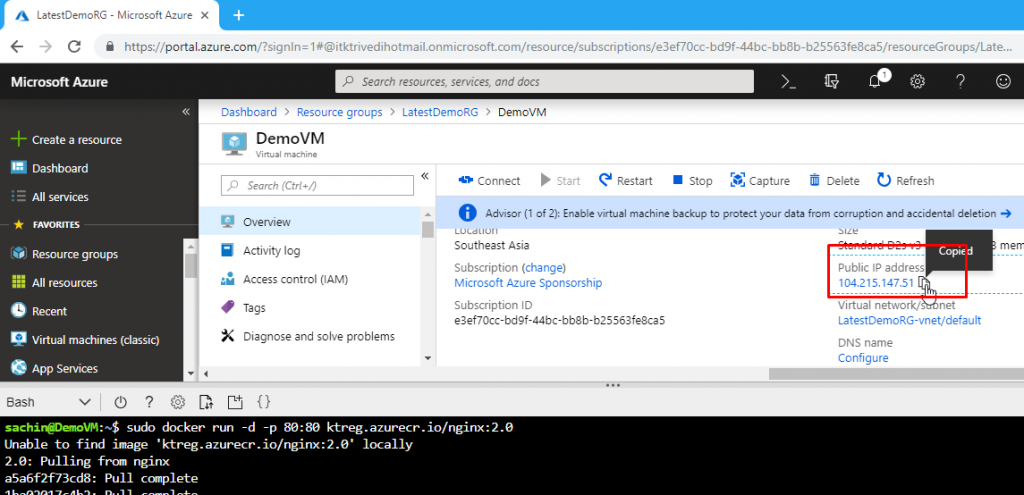Open Microsoft Azure Sponsorship subscription

pyautogui.click(x=528, y=283)
